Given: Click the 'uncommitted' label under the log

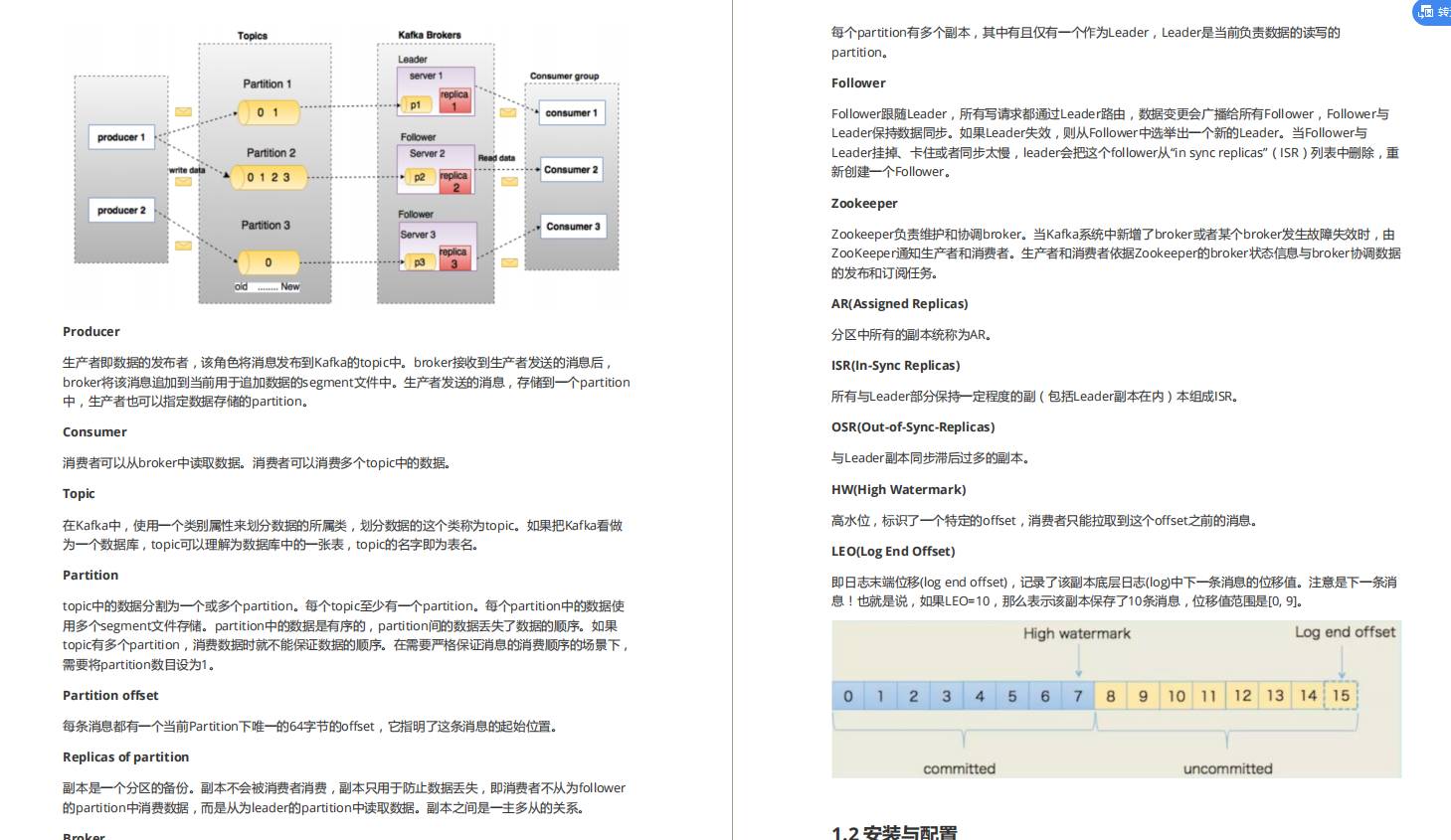Looking at the screenshot, I should tap(1227, 769).
